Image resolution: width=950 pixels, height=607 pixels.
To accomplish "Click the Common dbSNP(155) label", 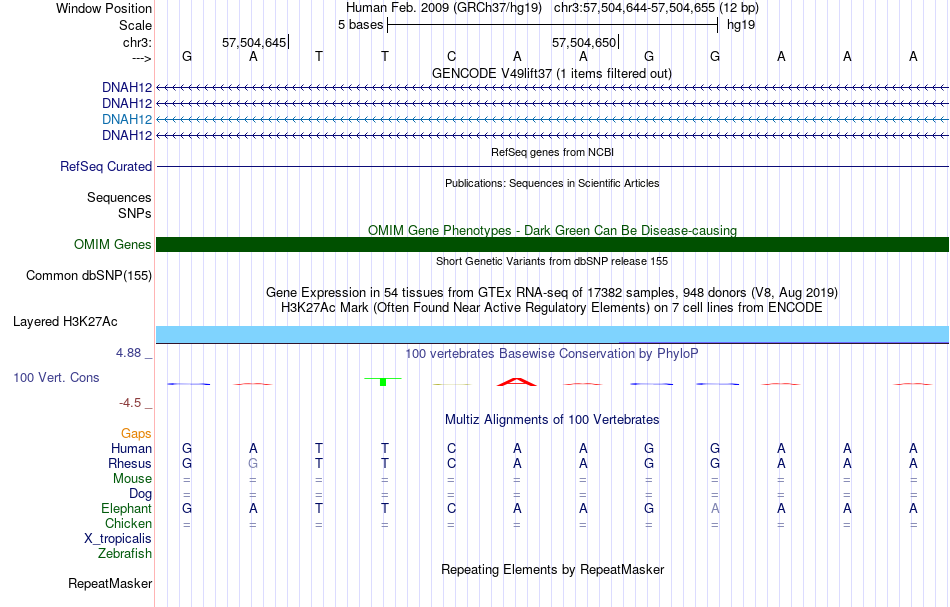I will (x=88, y=276).
